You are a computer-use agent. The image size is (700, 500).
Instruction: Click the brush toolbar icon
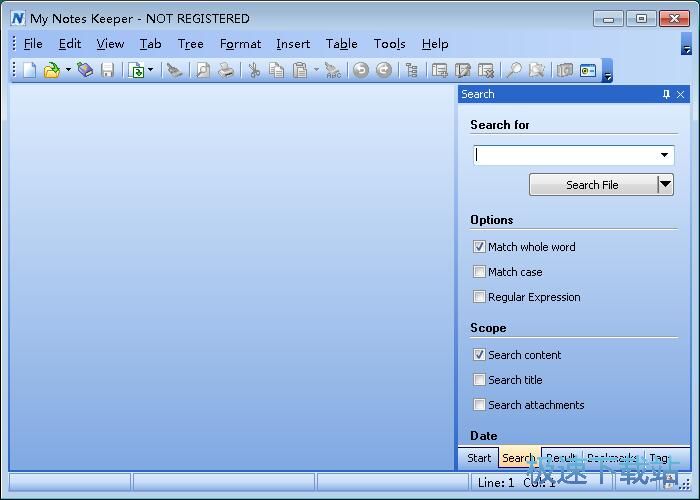(x=174, y=70)
